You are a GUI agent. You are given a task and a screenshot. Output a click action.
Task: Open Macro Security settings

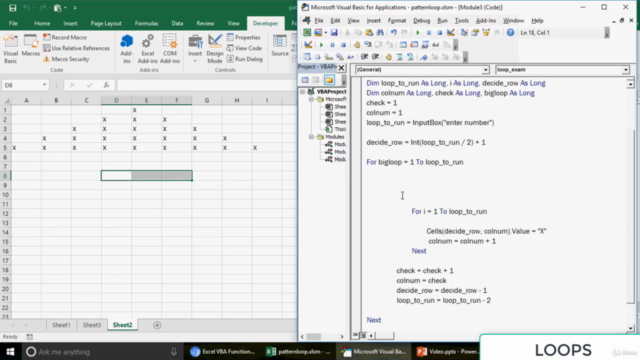(66, 59)
